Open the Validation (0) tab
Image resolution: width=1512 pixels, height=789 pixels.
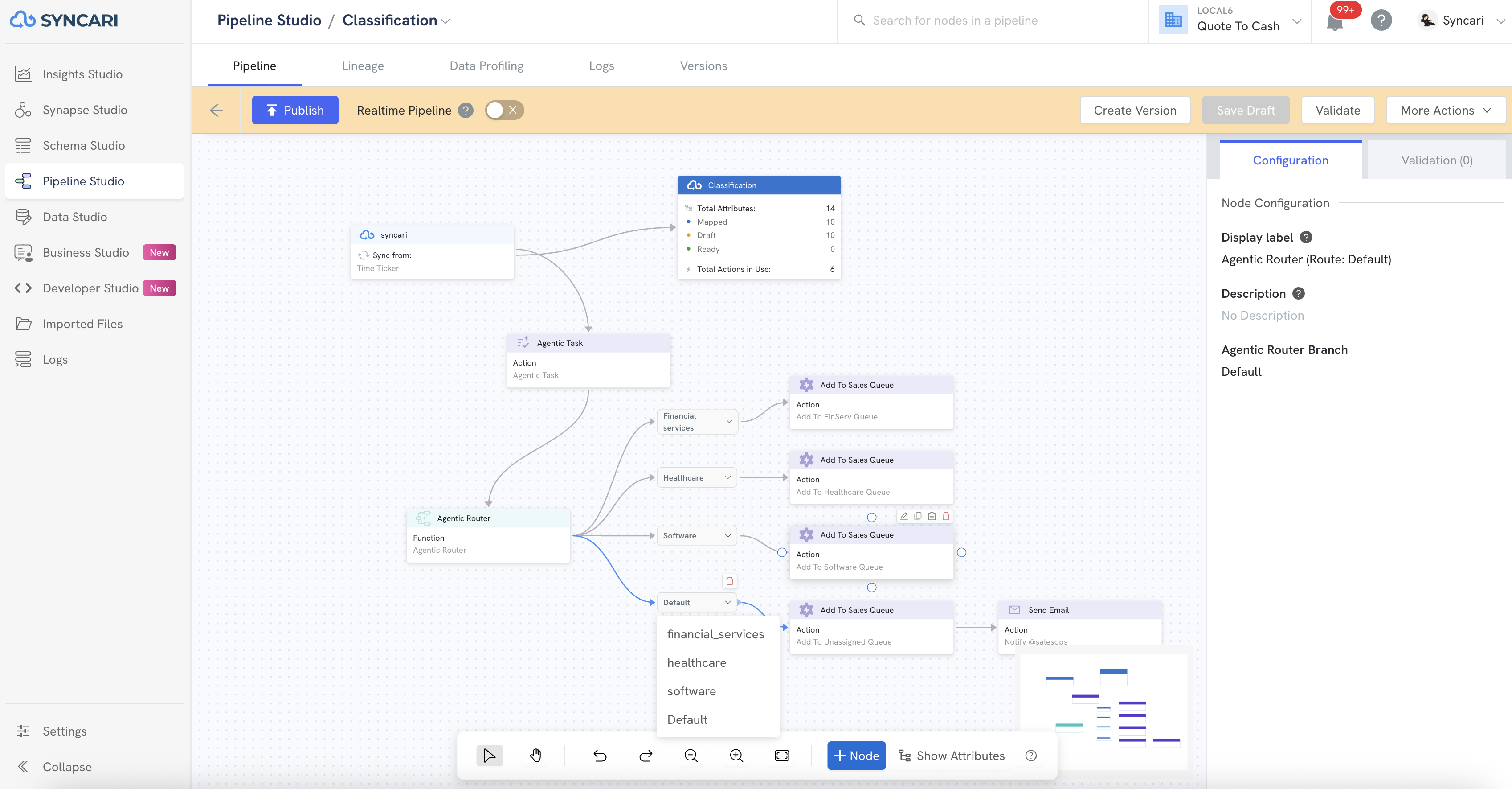click(1437, 160)
